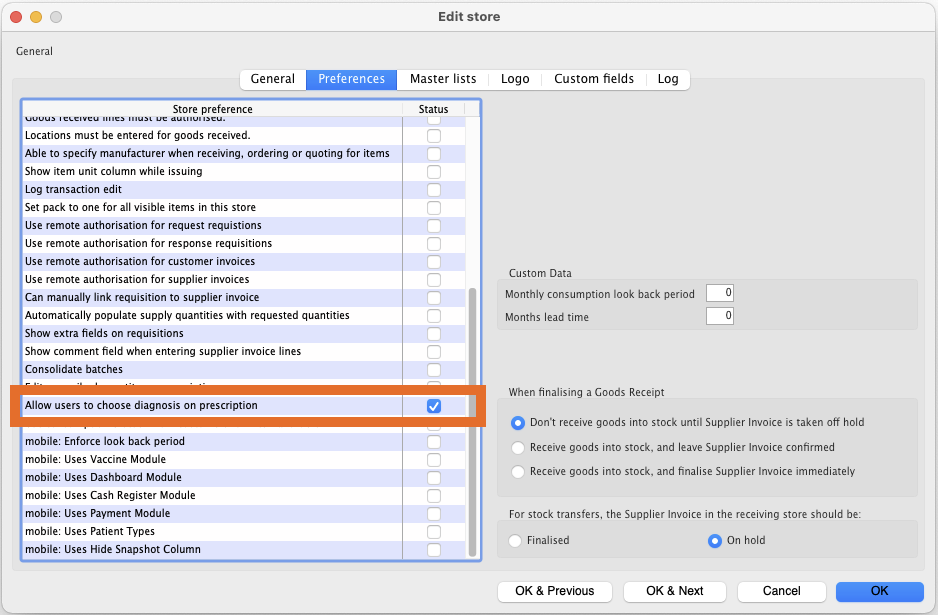Tick Show item unit column while issuing
Screen dimensions: 938x615
(x=434, y=172)
